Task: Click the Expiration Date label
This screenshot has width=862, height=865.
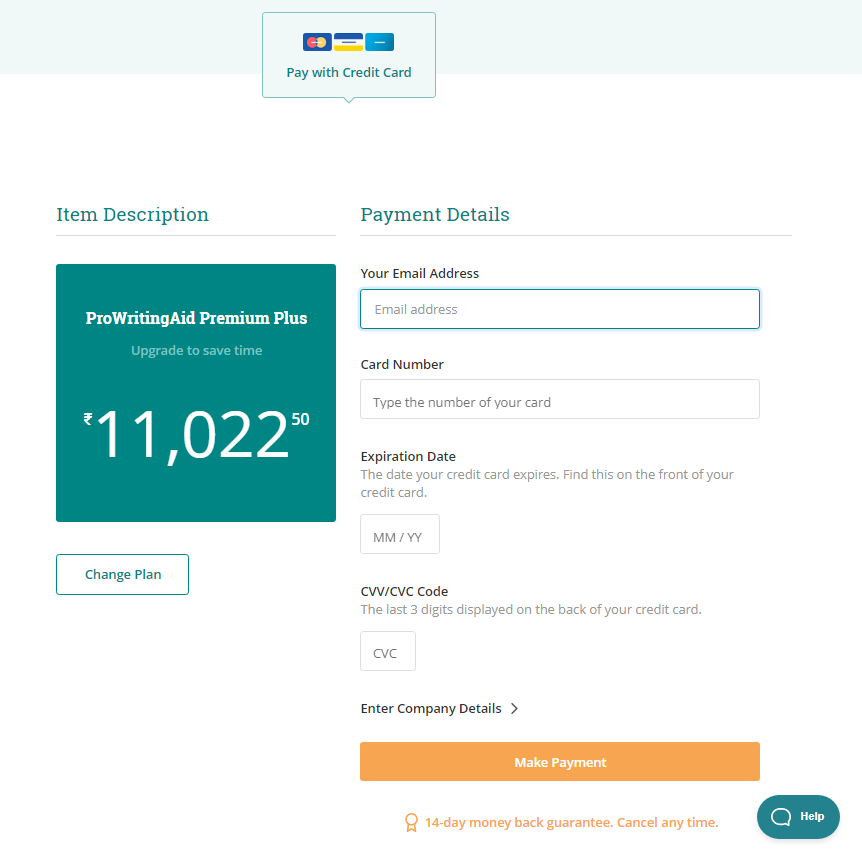Action: tap(408, 456)
